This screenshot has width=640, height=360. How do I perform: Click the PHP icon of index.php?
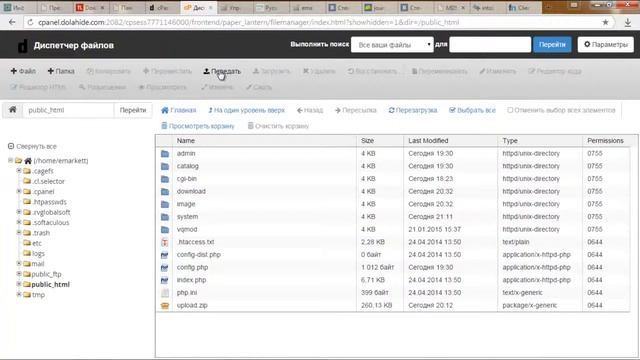[164, 280]
